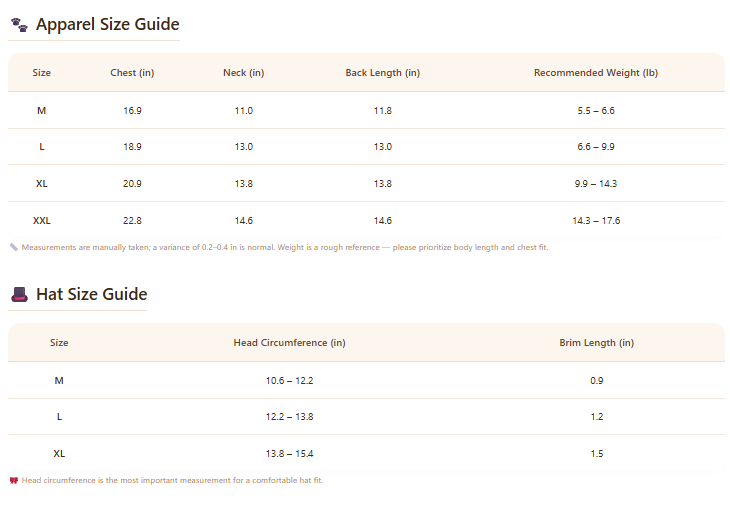Click the top hat icon beside Hat Size Guide
Viewport: 730px width, 506px height.
(x=19, y=295)
